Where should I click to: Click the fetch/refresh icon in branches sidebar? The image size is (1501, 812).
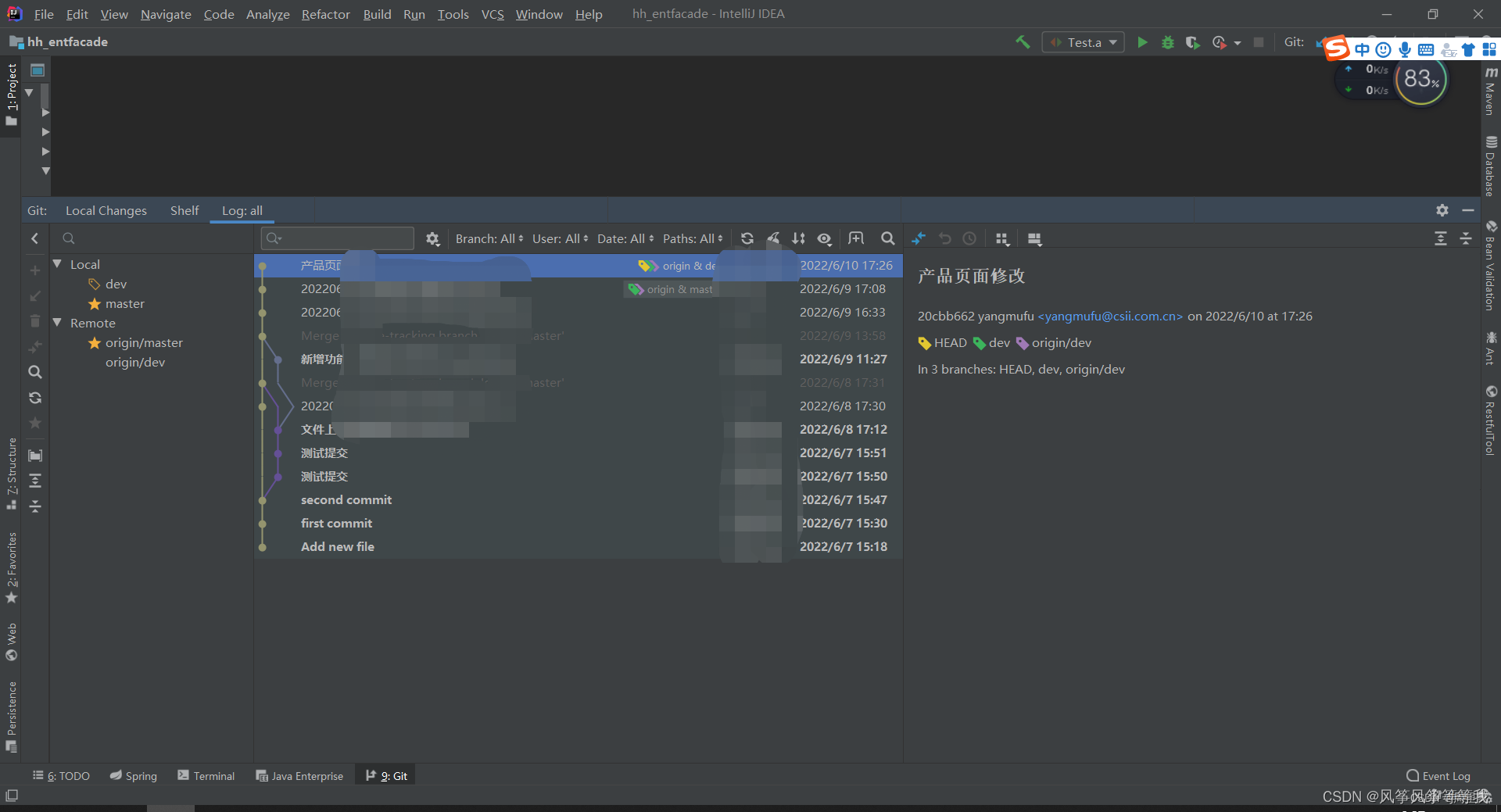point(34,398)
